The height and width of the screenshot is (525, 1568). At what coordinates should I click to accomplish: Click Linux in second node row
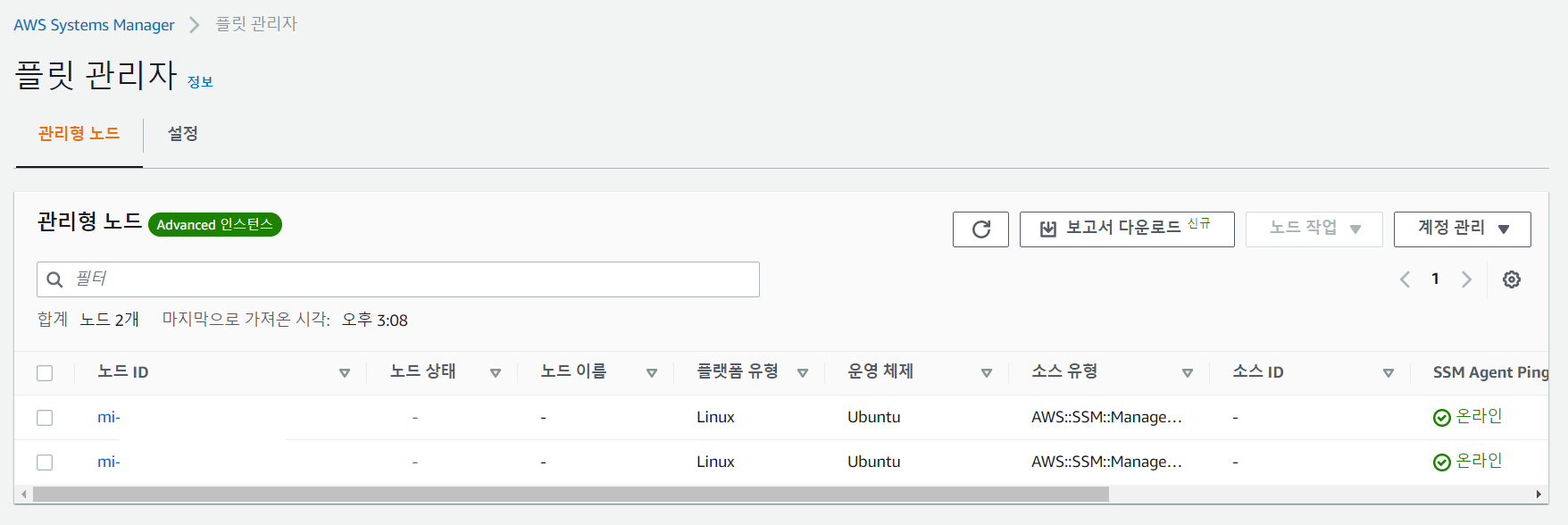[x=715, y=462]
